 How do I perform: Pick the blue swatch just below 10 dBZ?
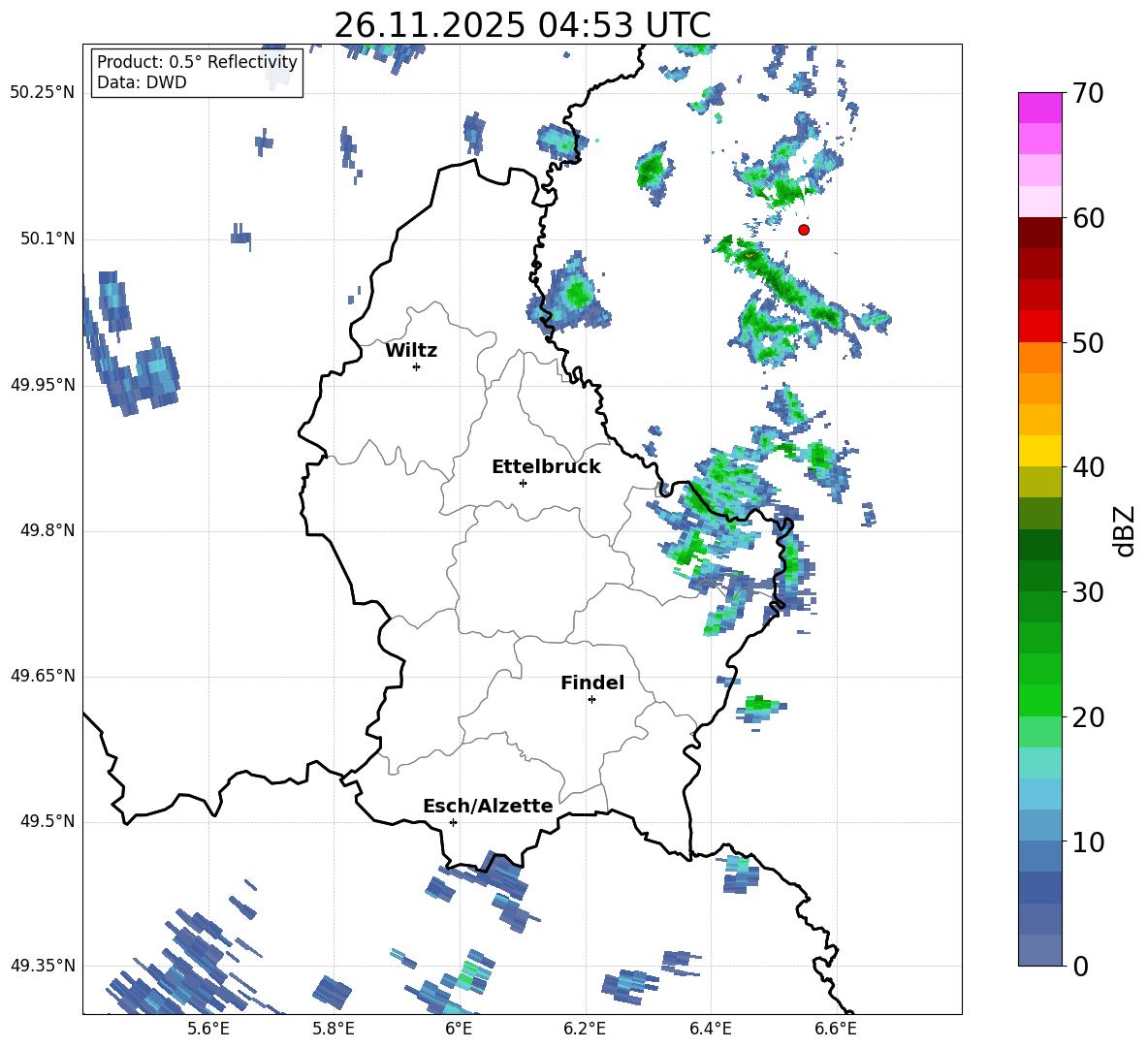(x=1039, y=856)
